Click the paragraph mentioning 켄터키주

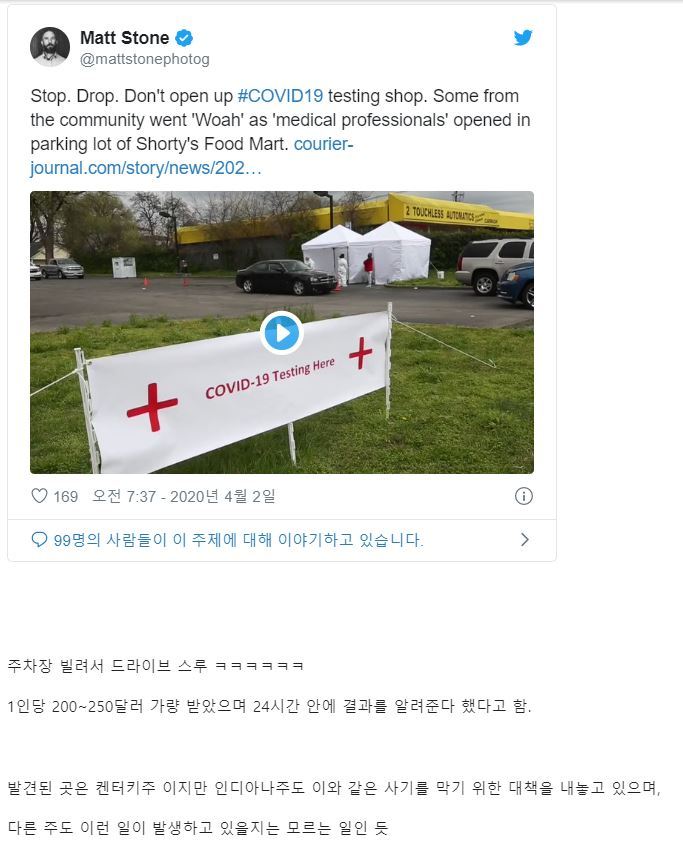pos(334,788)
